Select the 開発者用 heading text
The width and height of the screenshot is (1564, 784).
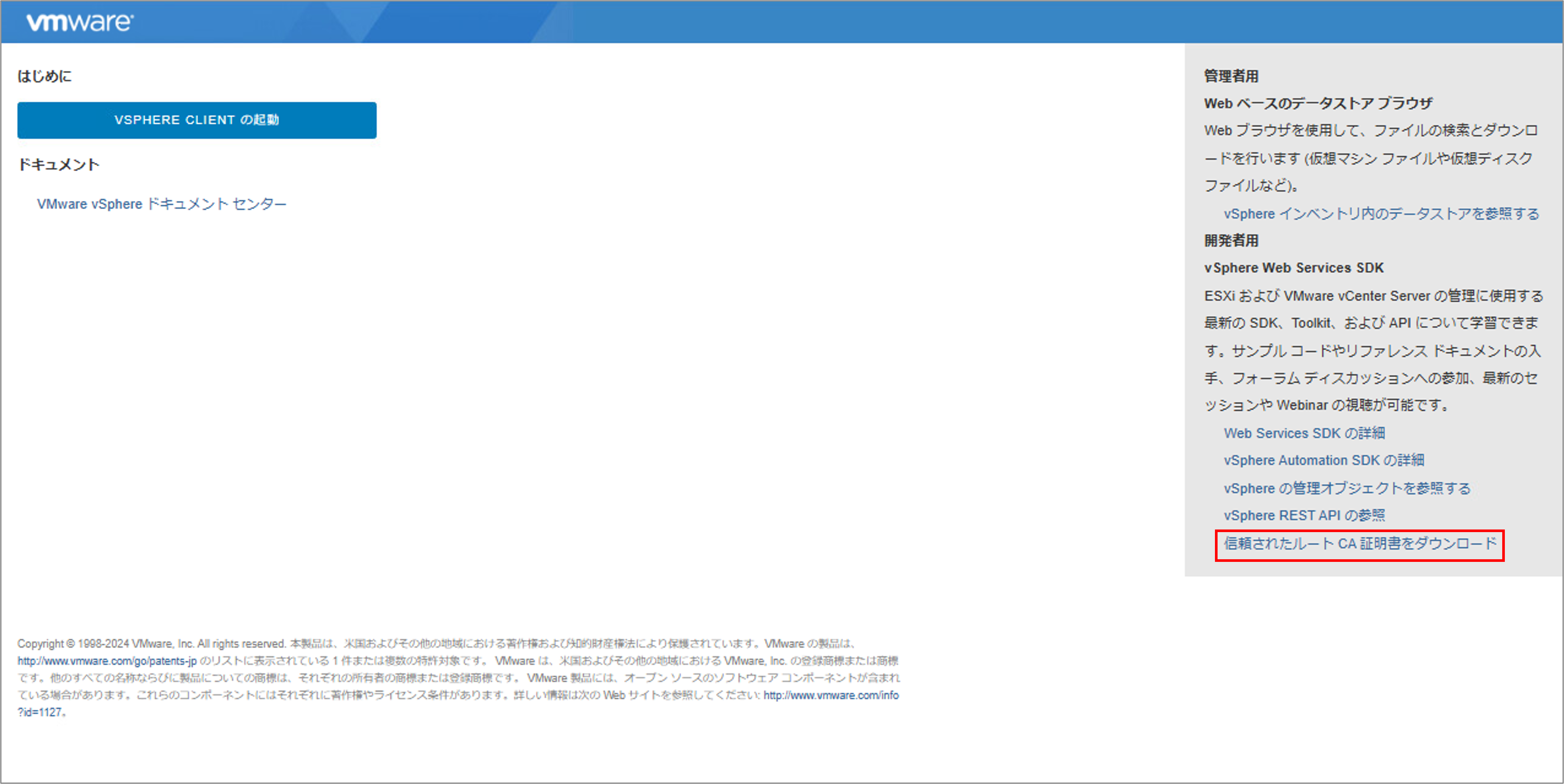coord(1231,240)
